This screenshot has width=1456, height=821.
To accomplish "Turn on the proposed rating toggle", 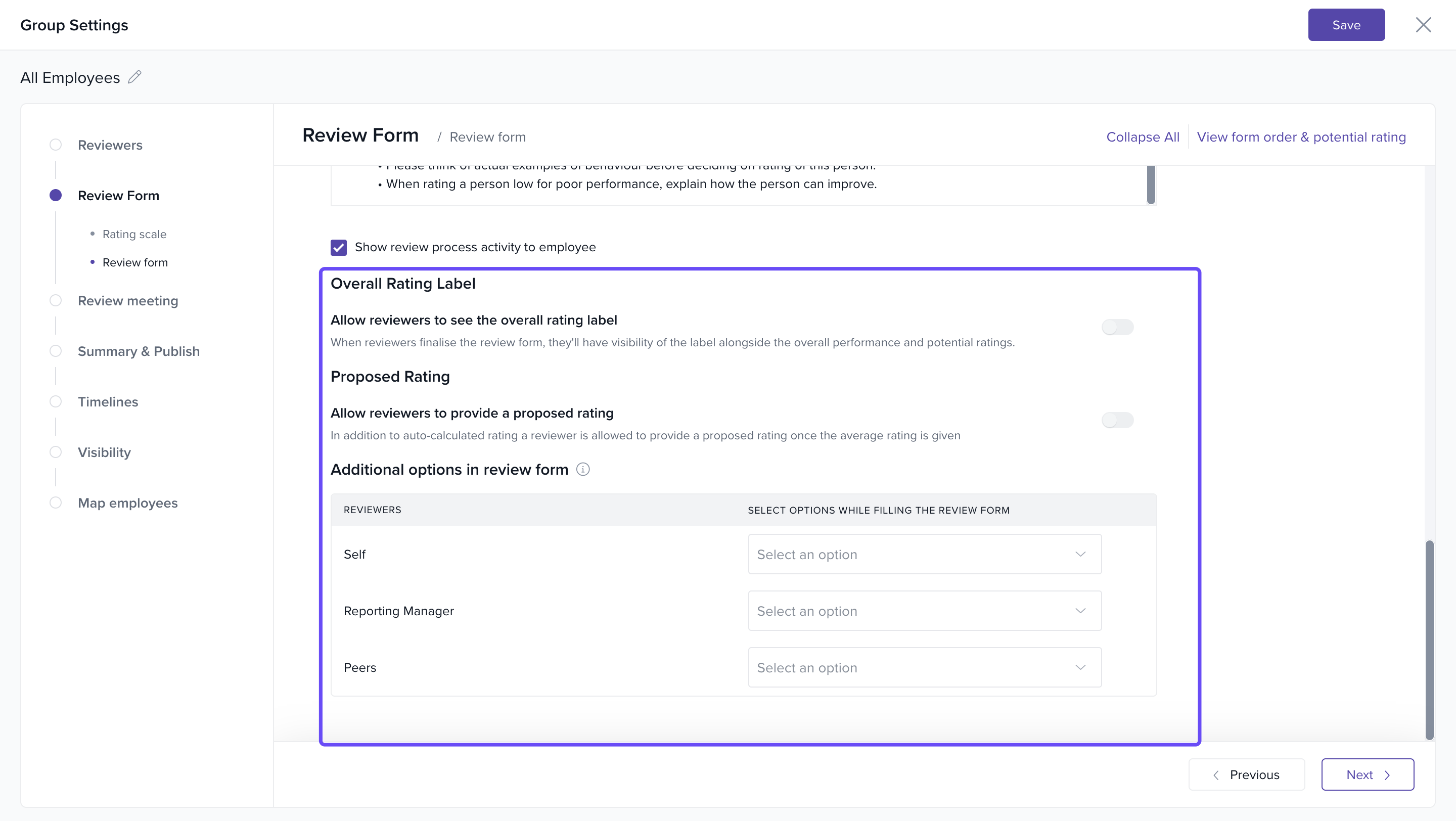I will pos(1117,421).
